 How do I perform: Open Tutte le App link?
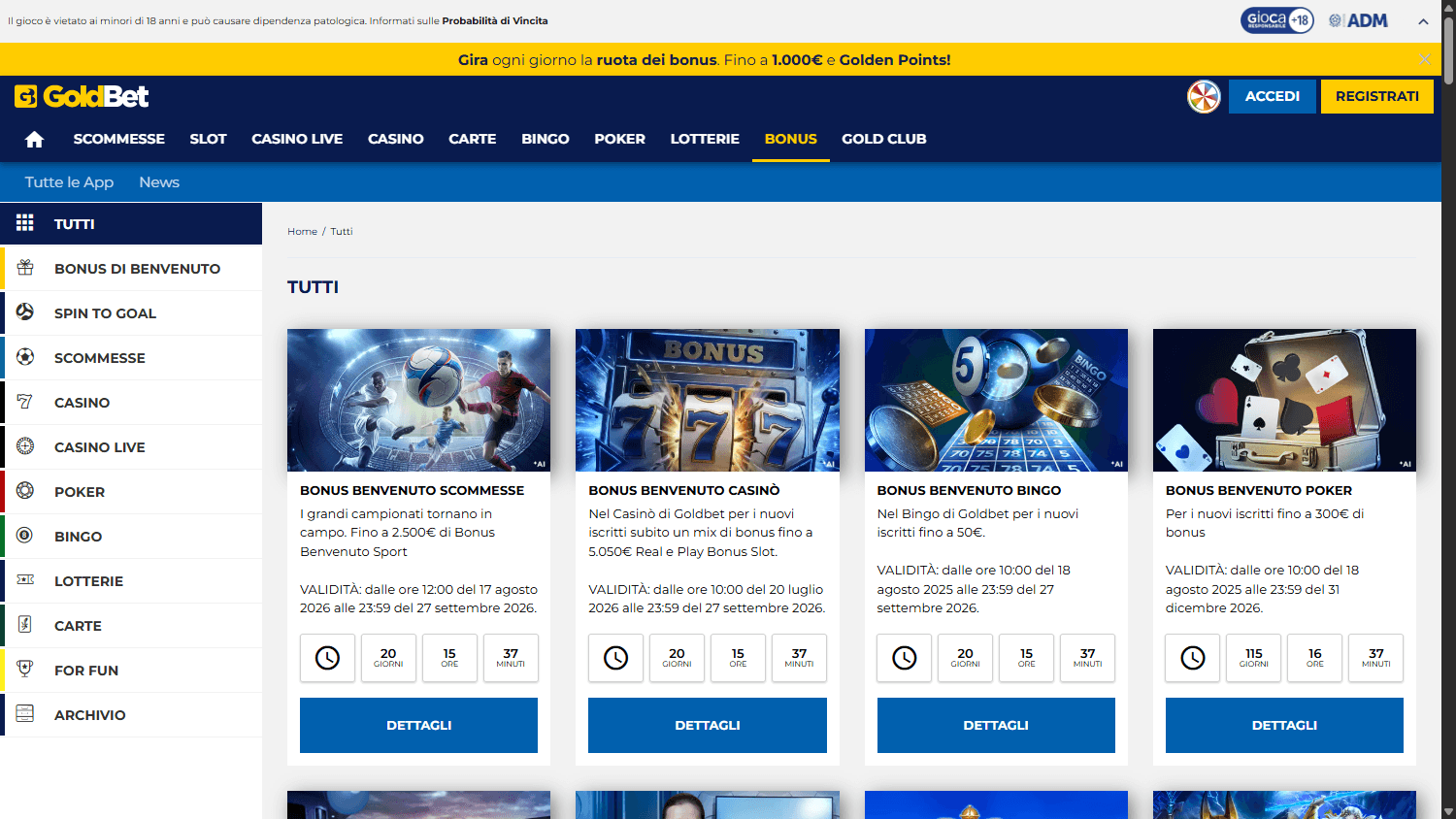pos(69,182)
